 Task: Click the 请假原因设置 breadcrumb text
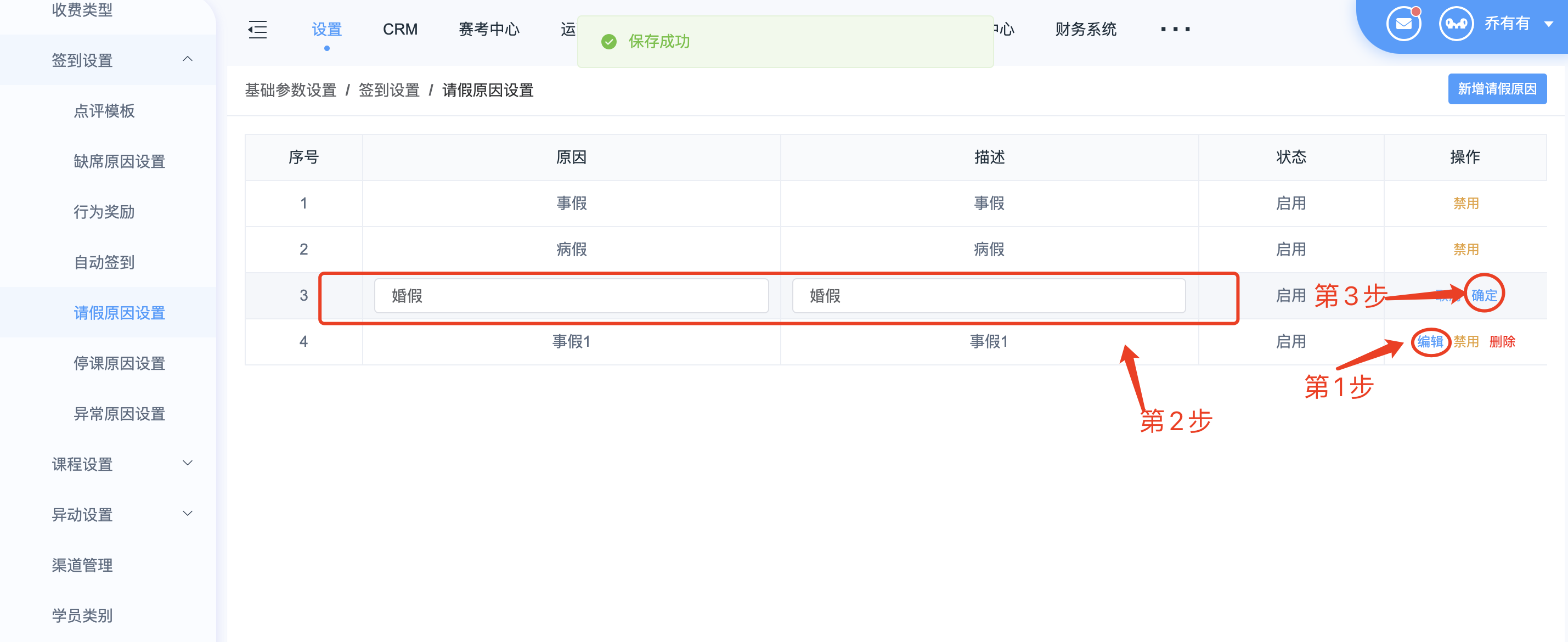[488, 90]
